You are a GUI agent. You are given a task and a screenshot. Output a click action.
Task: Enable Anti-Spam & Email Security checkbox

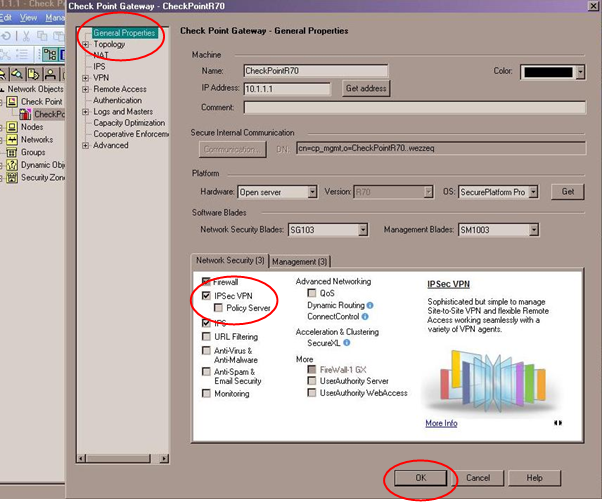pyautogui.click(x=206, y=372)
